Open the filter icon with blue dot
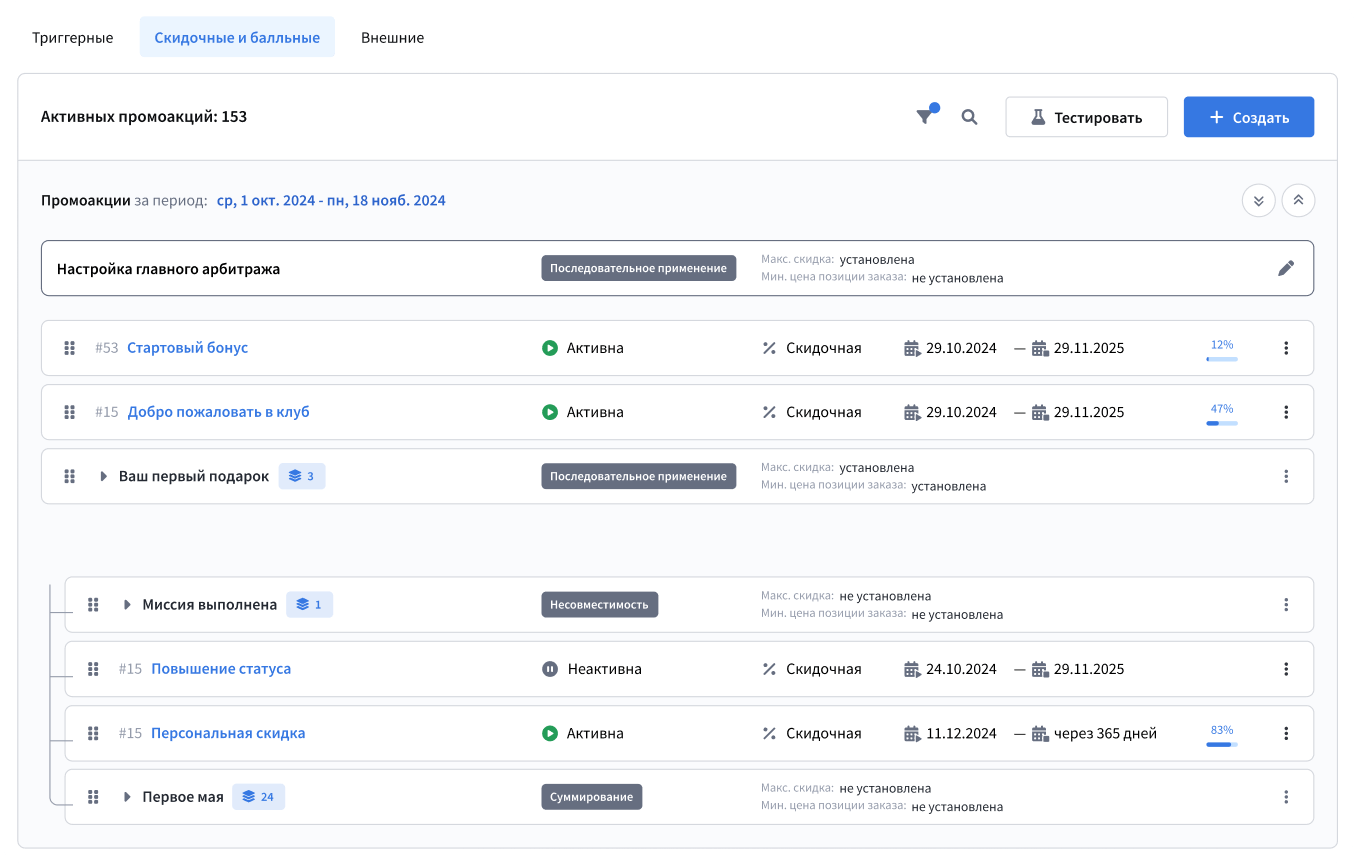Viewport: 1354px width, 864px height. (926, 117)
